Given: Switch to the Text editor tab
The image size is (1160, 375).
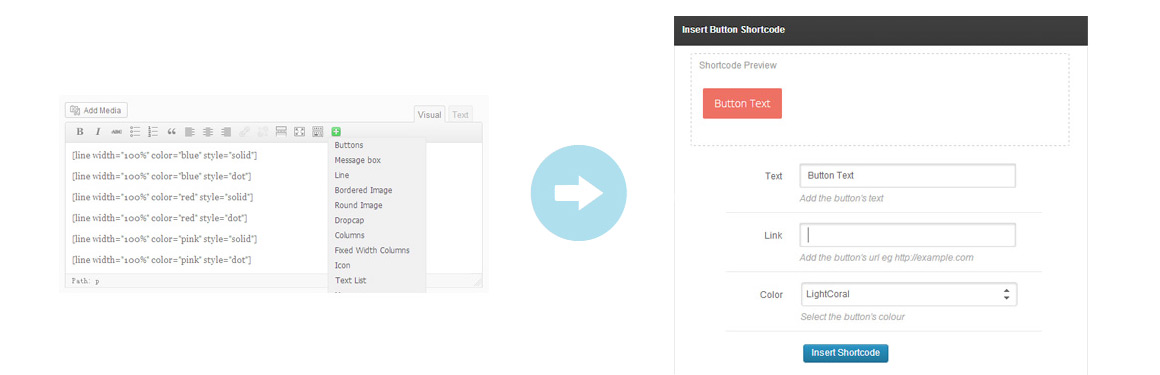Looking at the screenshot, I should [x=460, y=114].
